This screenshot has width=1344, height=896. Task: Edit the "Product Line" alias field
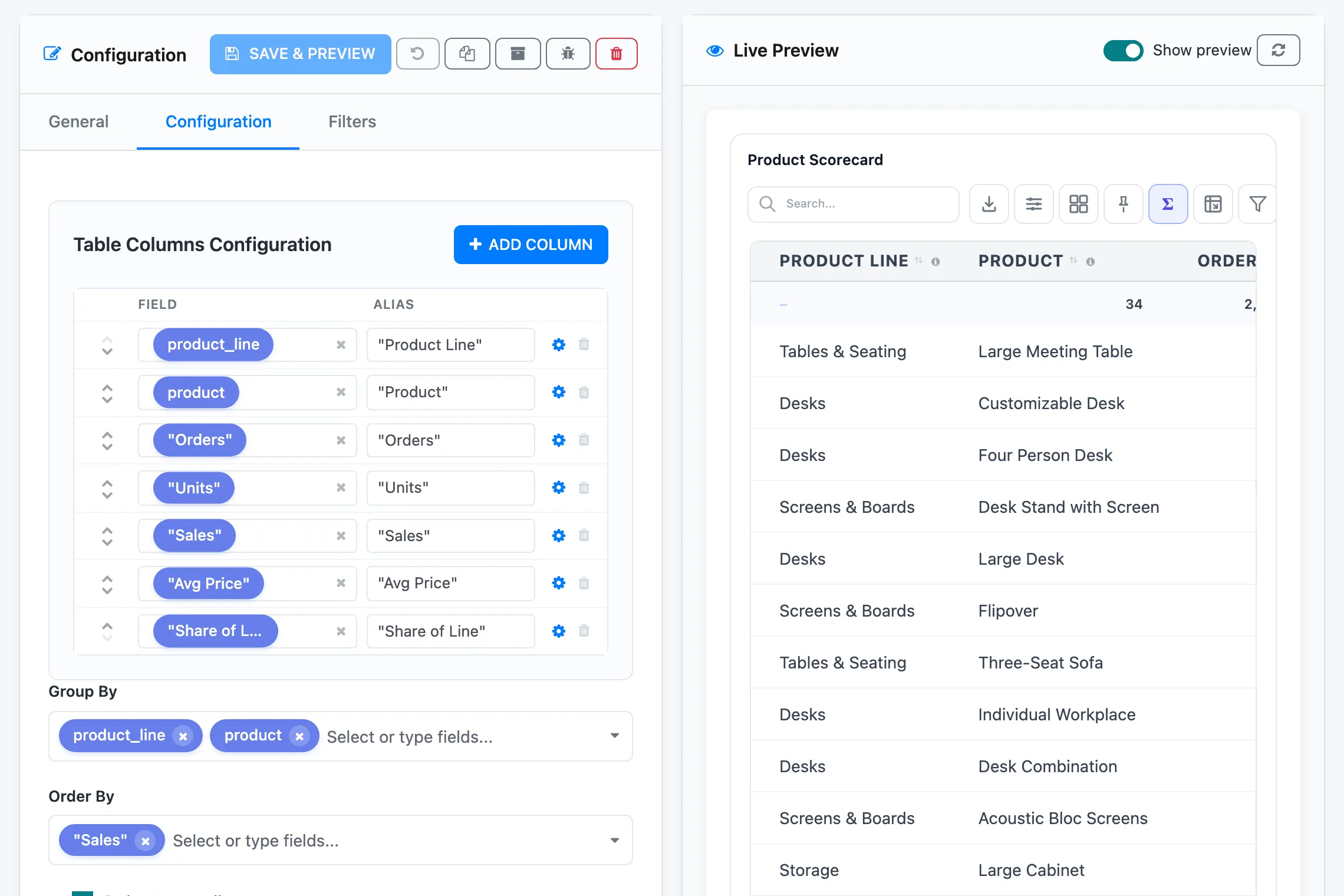click(x=450, y=345)
